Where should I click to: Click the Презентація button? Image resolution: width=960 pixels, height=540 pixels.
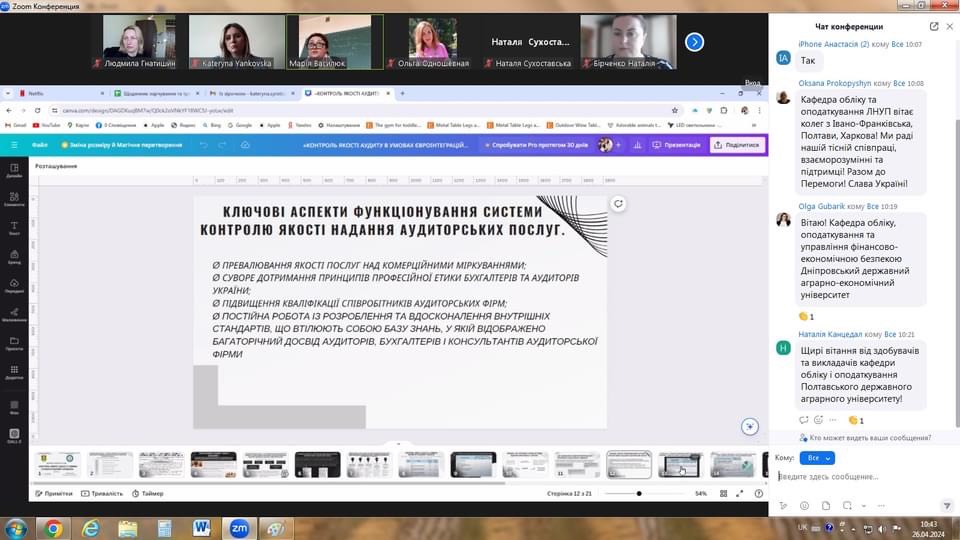(677, 145)
